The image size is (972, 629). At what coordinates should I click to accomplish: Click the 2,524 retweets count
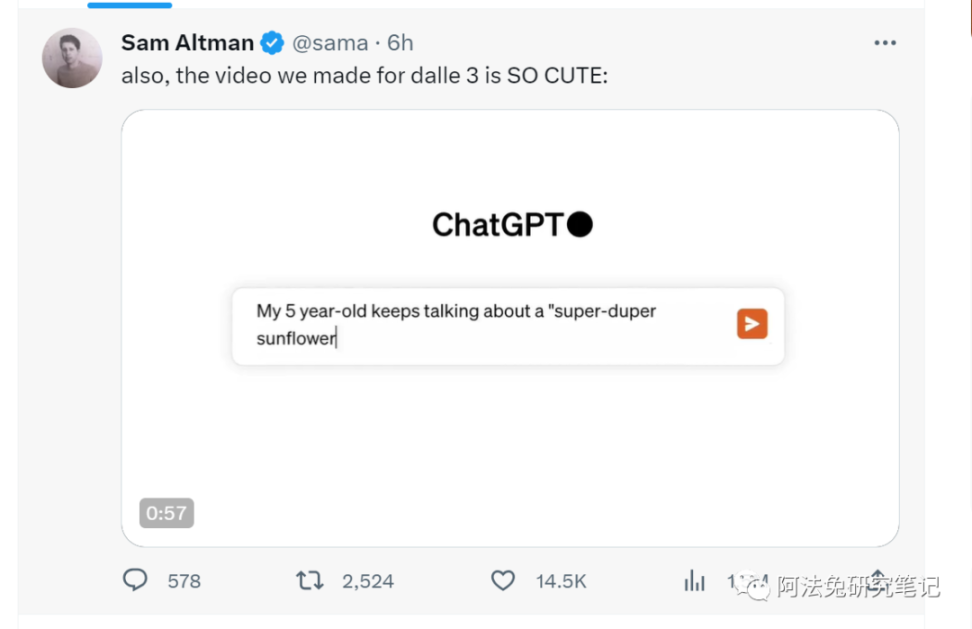tap(368, 581)
